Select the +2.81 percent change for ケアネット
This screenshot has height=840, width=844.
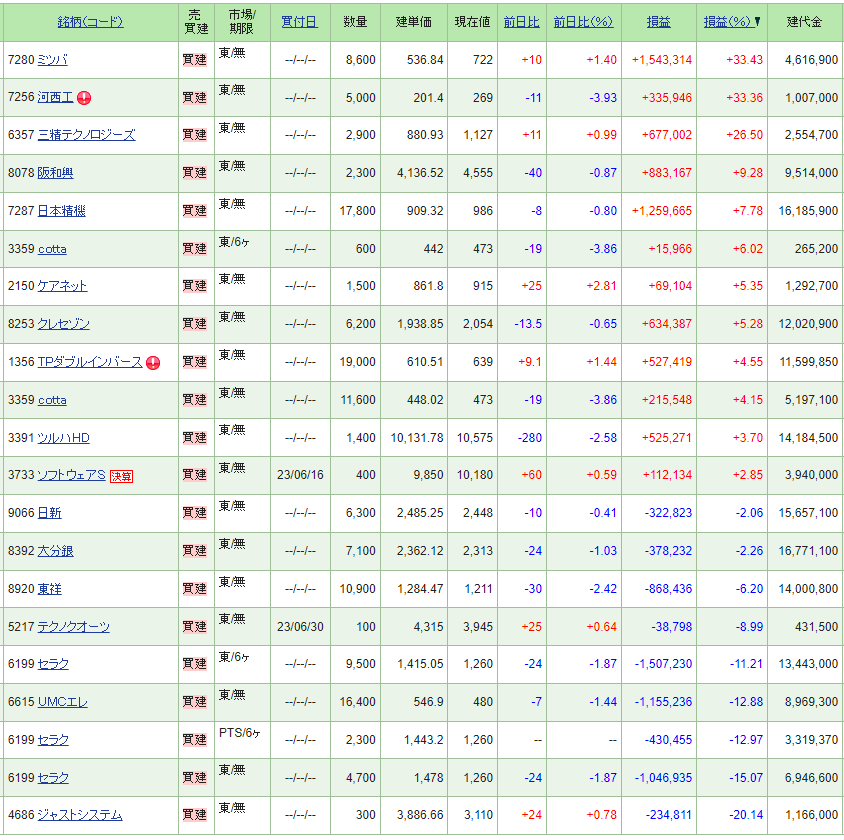coord(601,286)
